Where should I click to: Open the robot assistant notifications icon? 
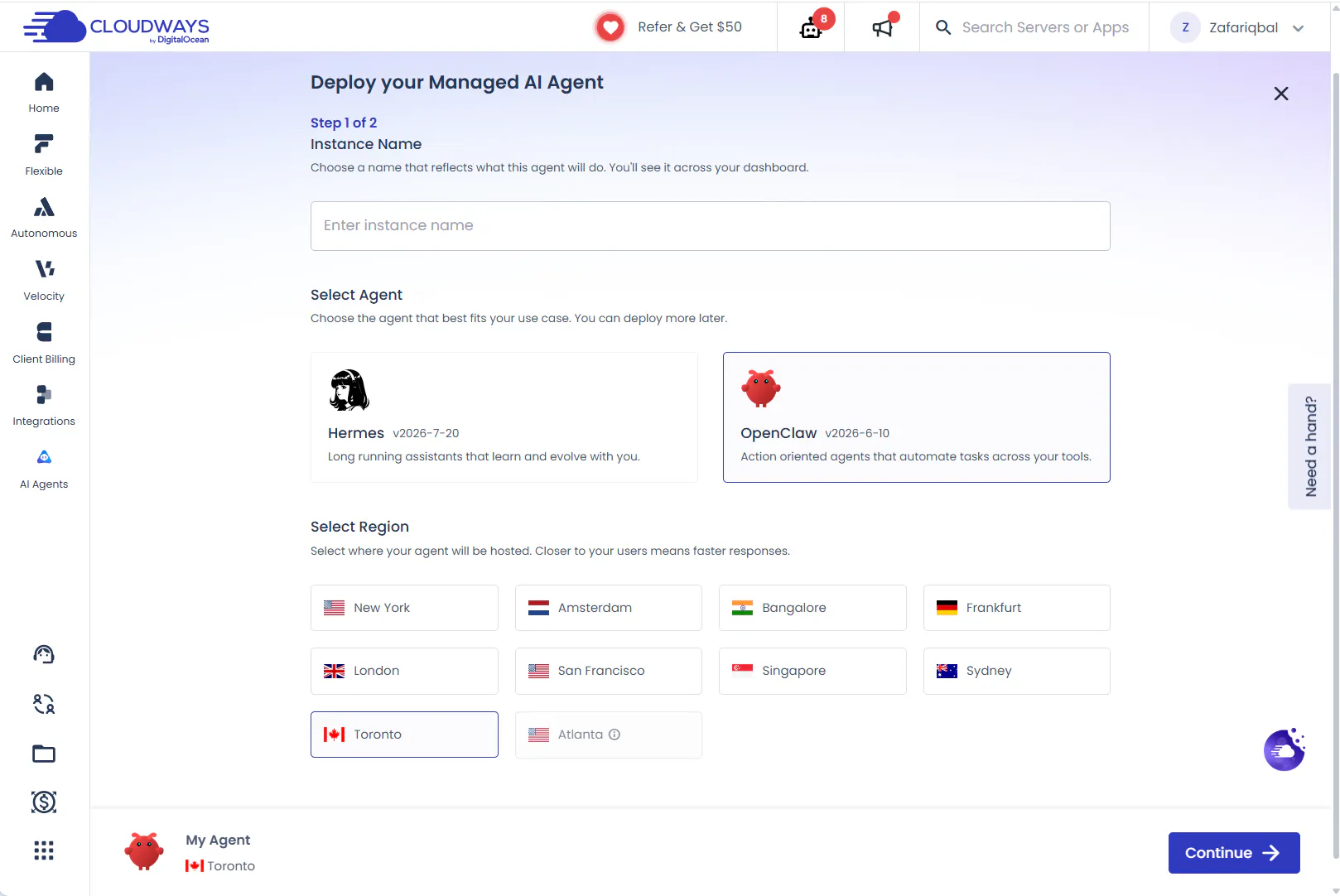(812, 27)
